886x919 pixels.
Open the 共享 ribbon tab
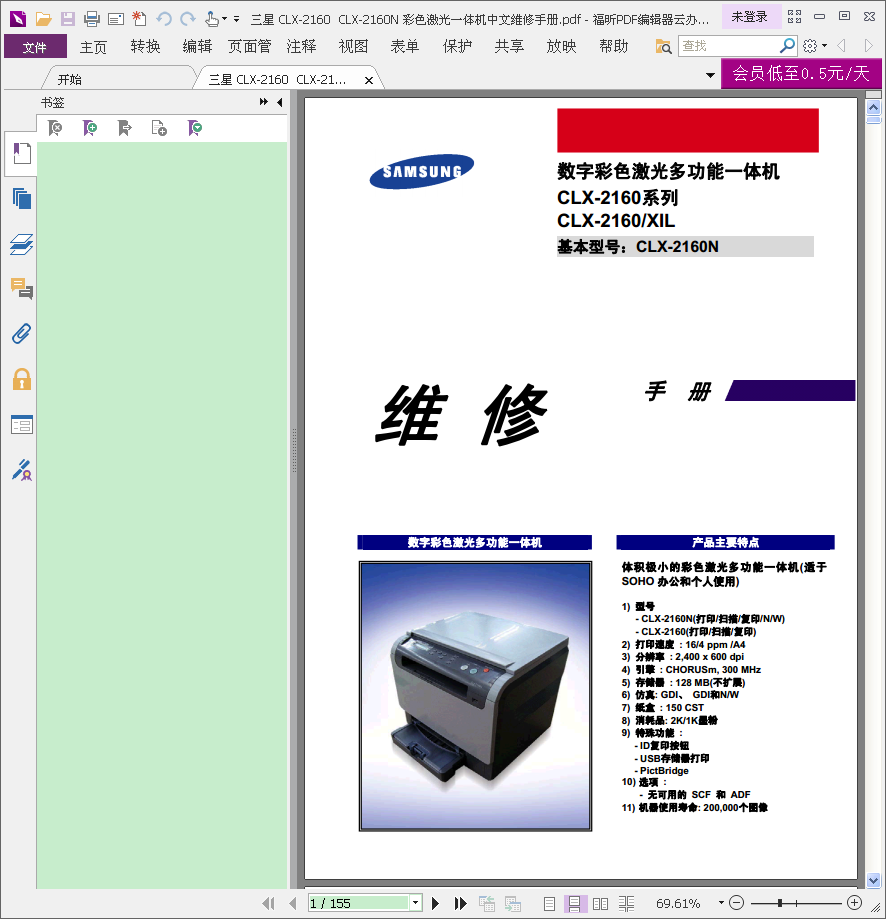[x=509, y=46]
